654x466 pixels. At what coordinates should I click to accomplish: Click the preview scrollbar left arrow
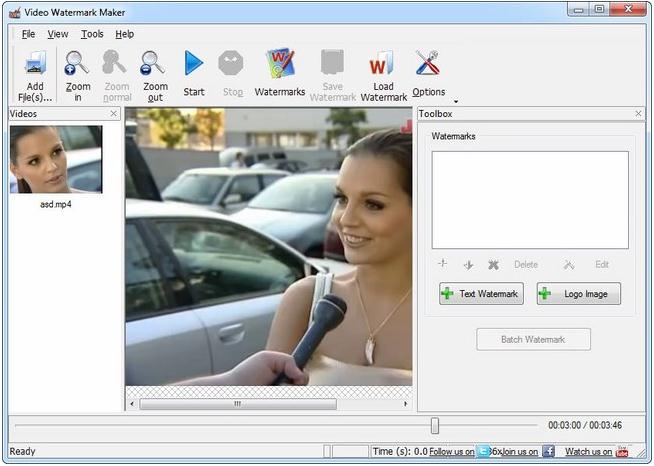pyautogui.click(x=132, y=404)
